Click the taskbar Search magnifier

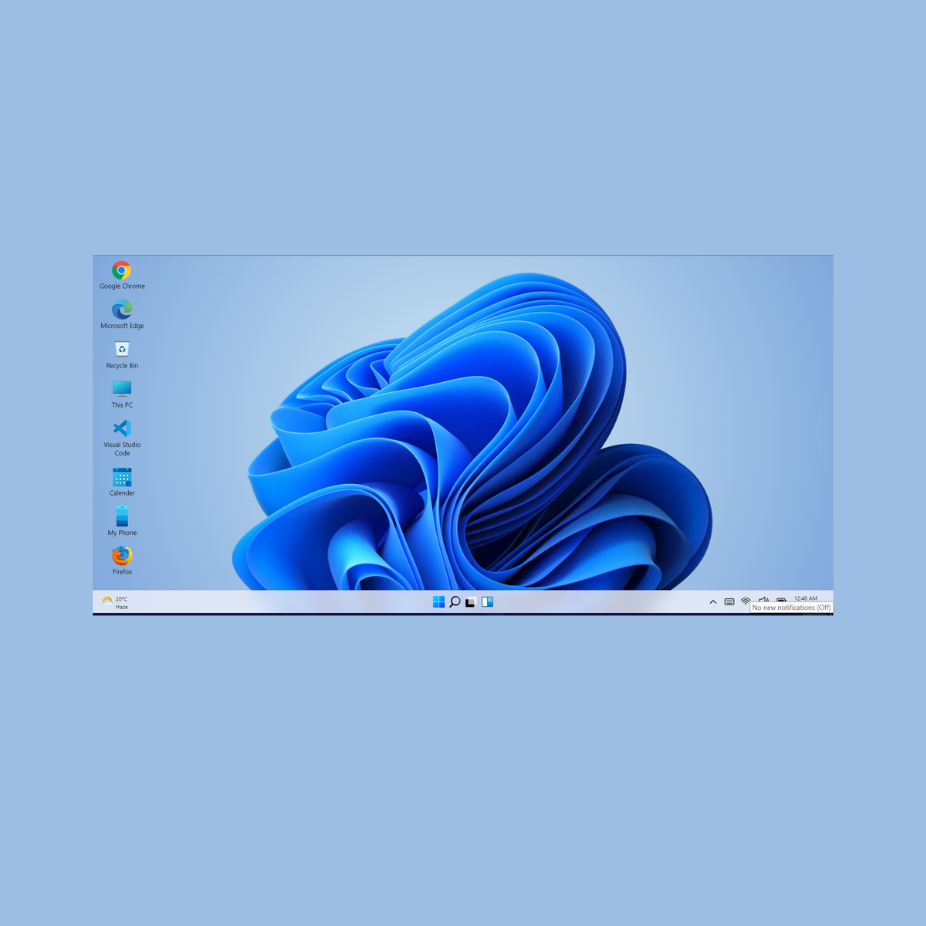click(454, 602)
